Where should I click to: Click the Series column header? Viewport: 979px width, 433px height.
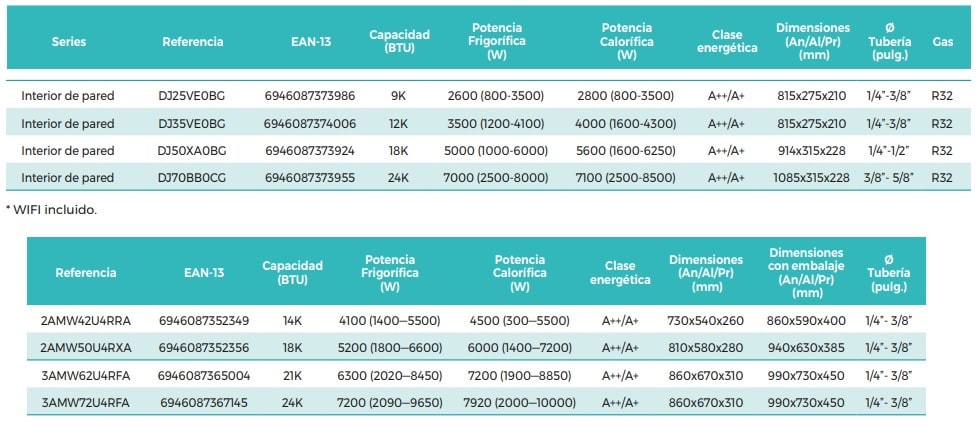[68, 42]
